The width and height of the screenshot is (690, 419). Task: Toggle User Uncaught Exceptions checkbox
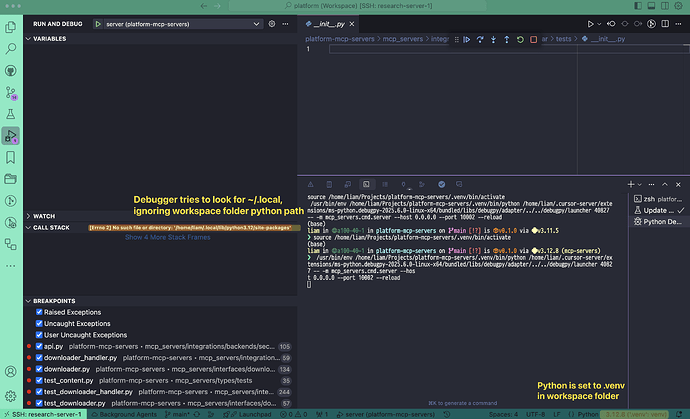click(x=39, y=335)
